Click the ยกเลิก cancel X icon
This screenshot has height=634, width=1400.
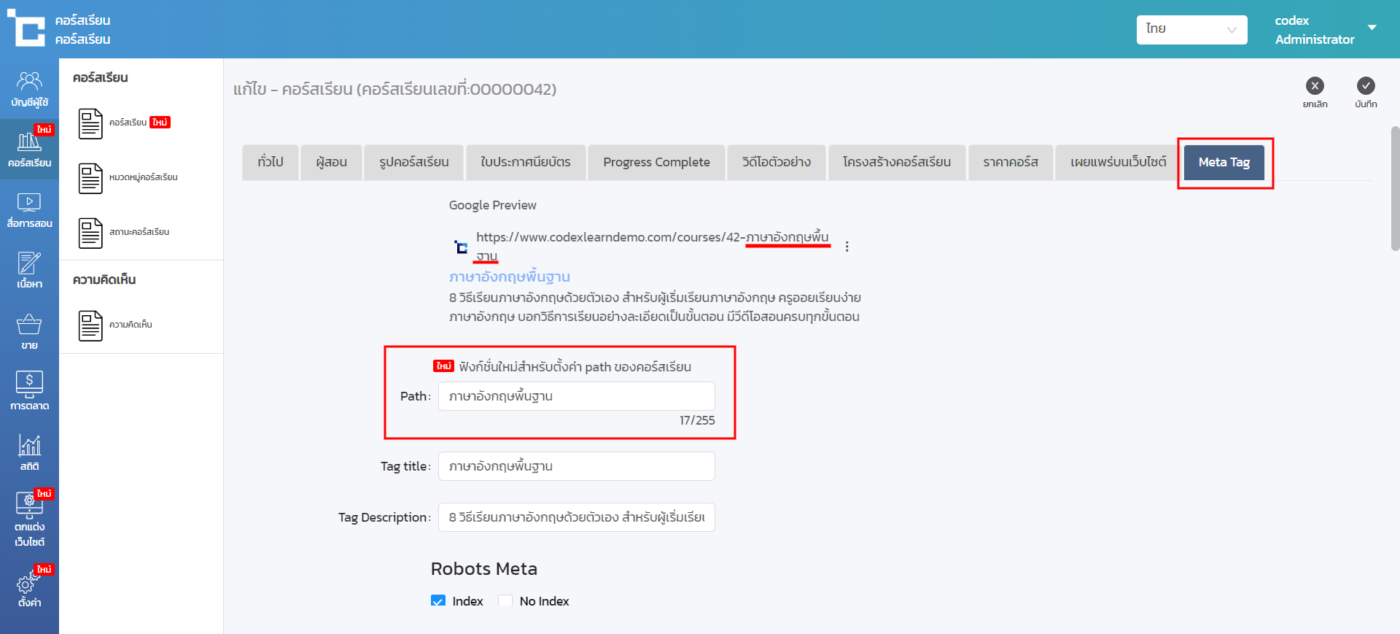point(1315,87)
